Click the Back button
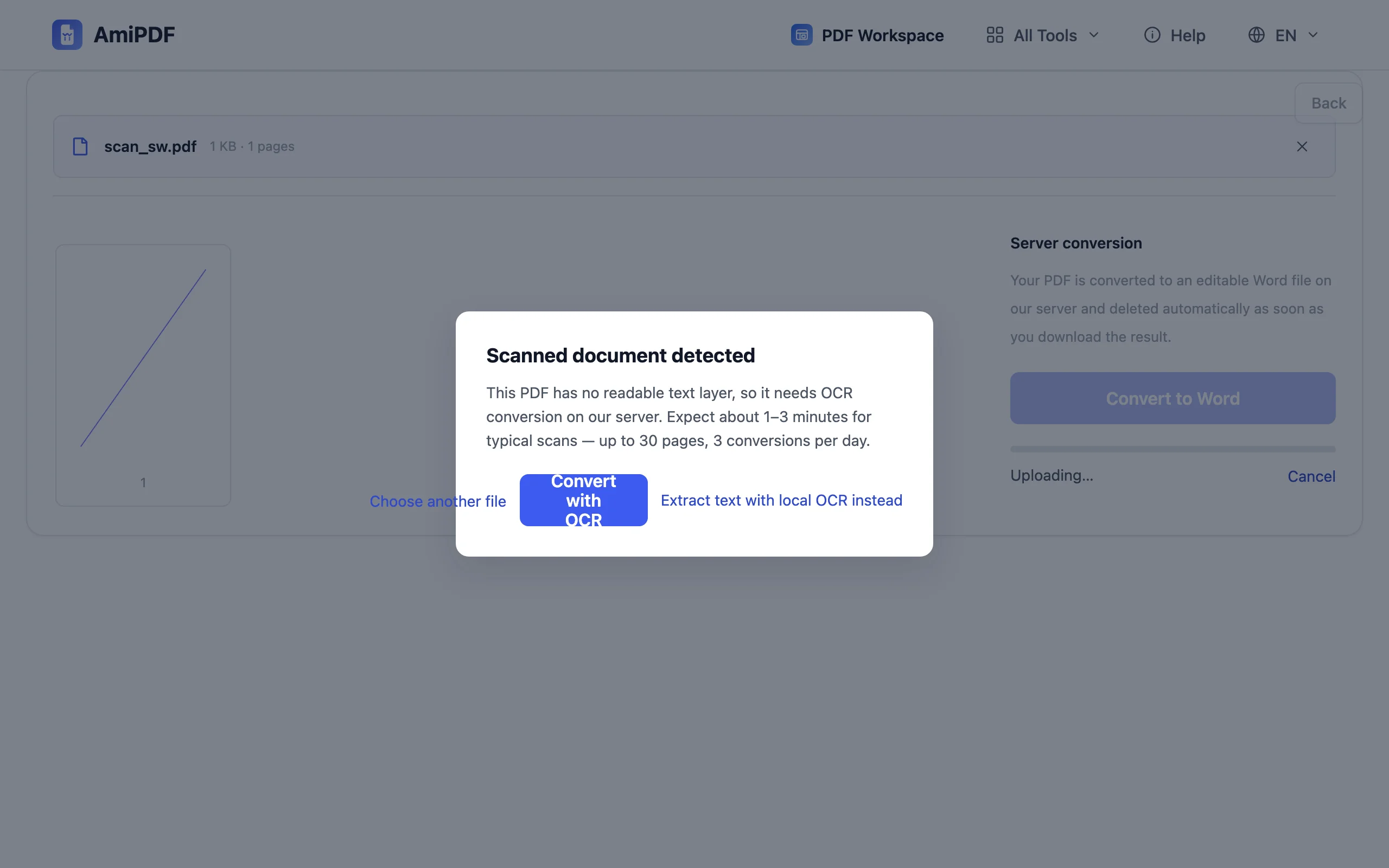 [1328, 103]
